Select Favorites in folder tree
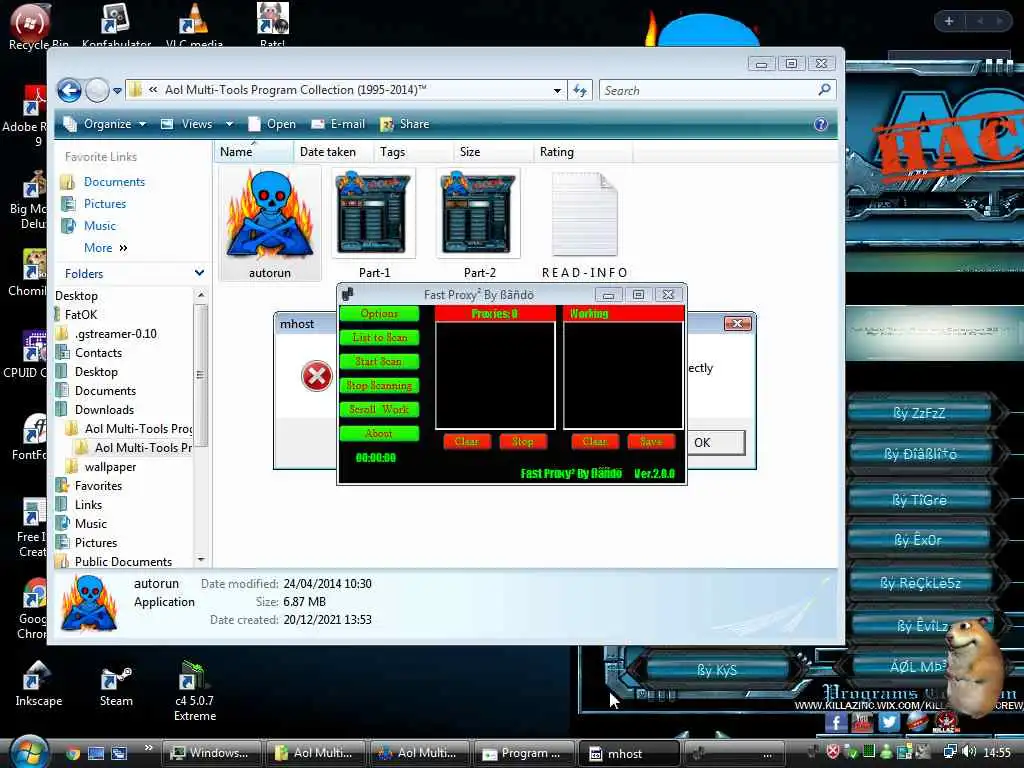 98,486
